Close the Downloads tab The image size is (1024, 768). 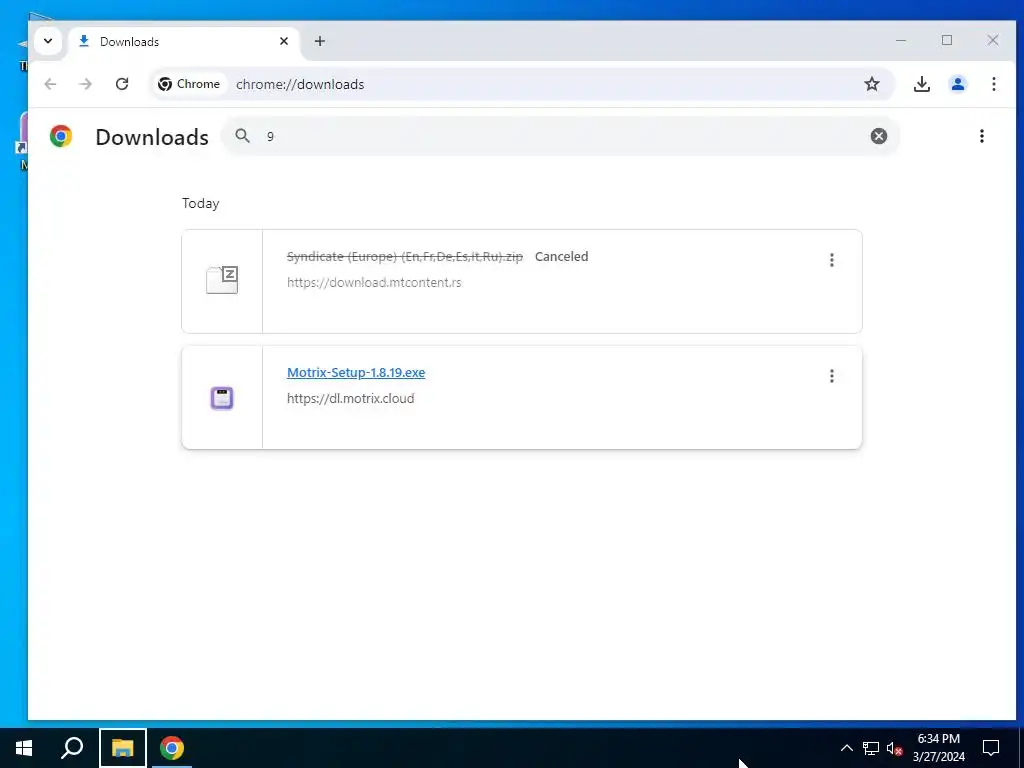283,41
